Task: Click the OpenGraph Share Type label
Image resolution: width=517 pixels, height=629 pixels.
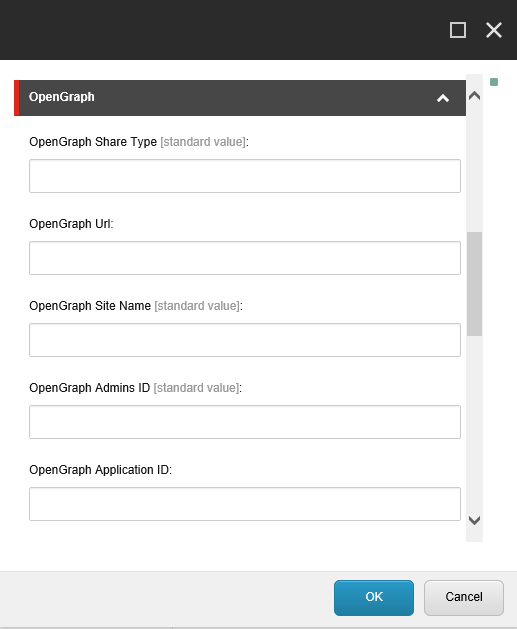Action: [93, 142]
